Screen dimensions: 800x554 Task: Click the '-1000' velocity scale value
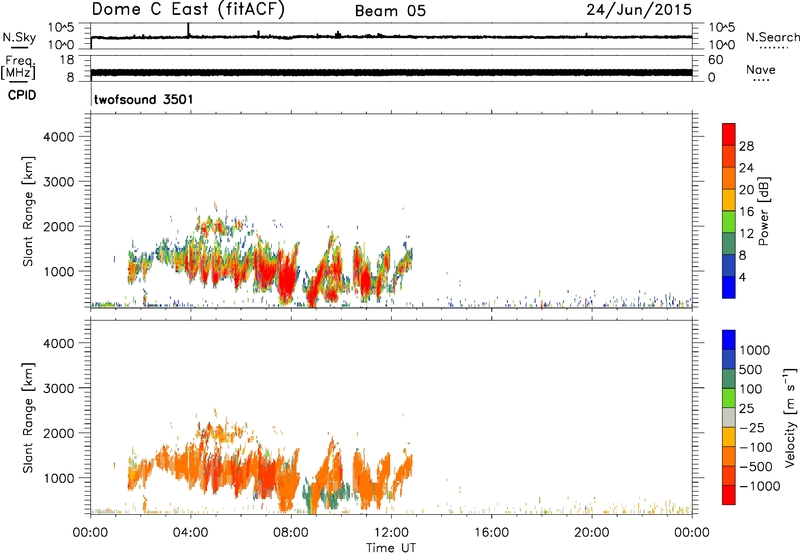pos(759,486)
